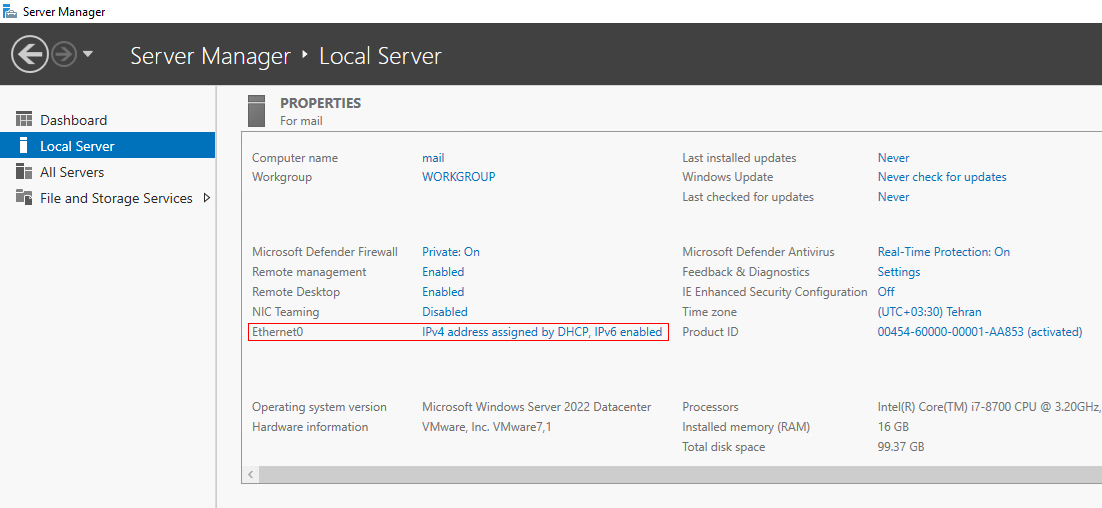Screen dimensions: 1102x508
Task: Click the All Servers sidebar icon
Action: [x=24, y=171]
